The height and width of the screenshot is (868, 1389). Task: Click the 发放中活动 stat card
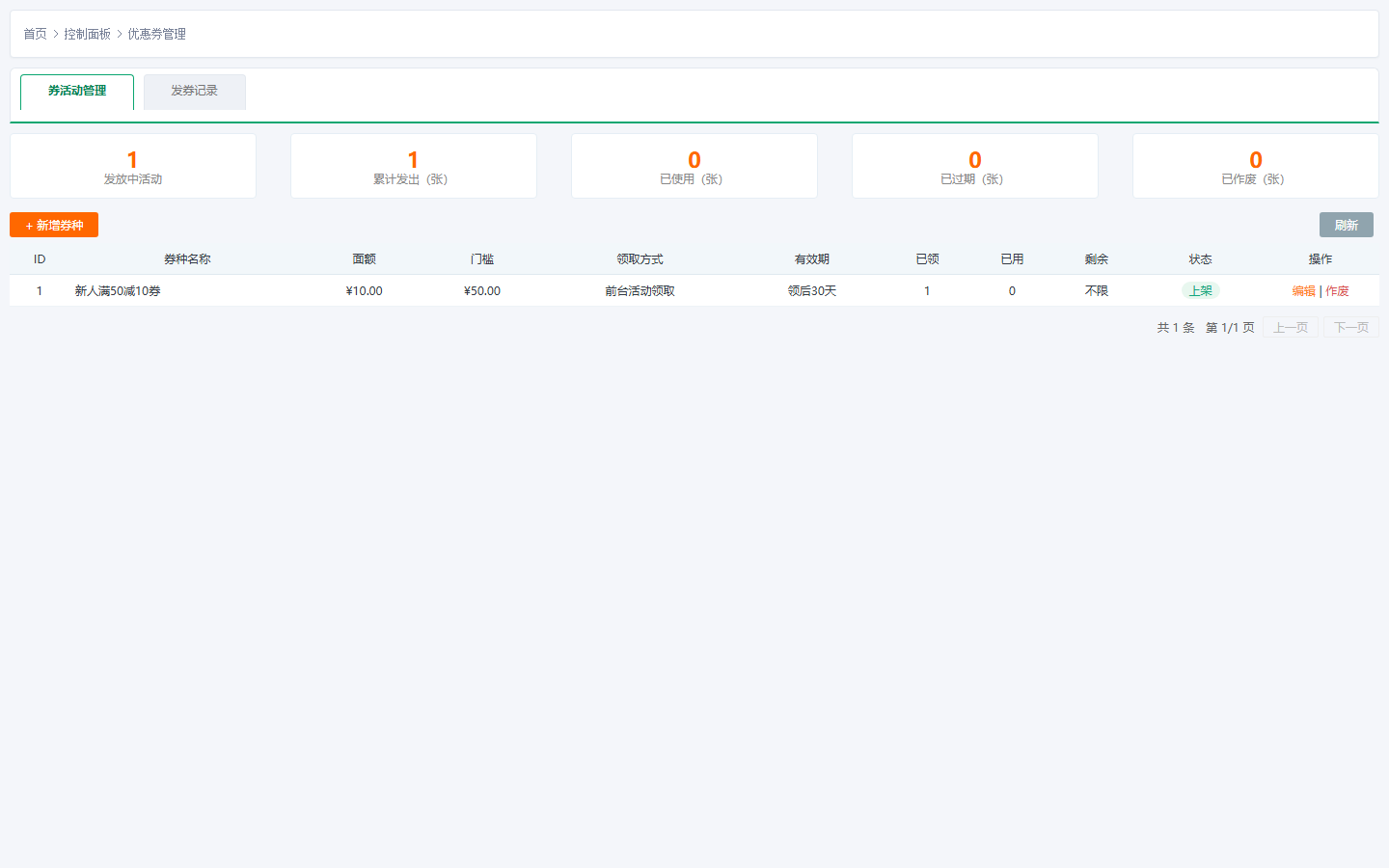133,166
